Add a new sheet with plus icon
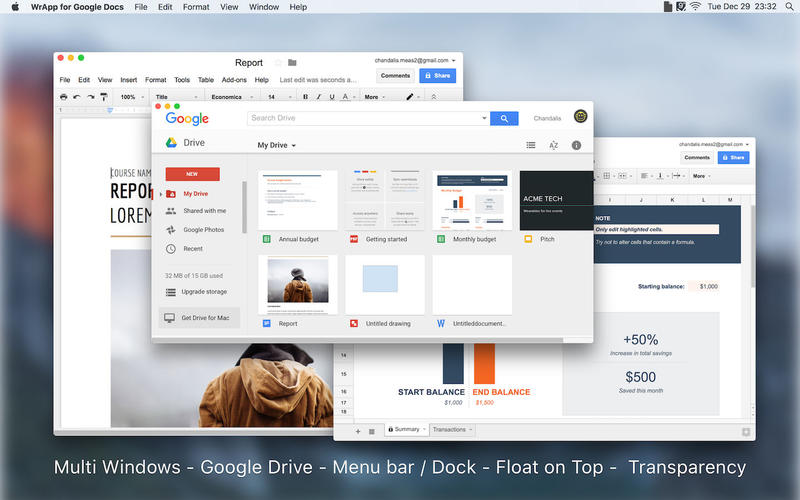 358,430
